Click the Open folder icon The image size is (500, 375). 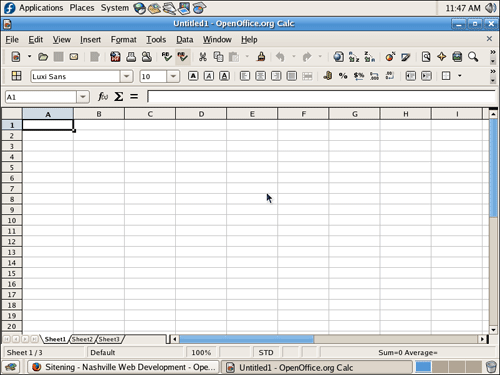[43, 57]
